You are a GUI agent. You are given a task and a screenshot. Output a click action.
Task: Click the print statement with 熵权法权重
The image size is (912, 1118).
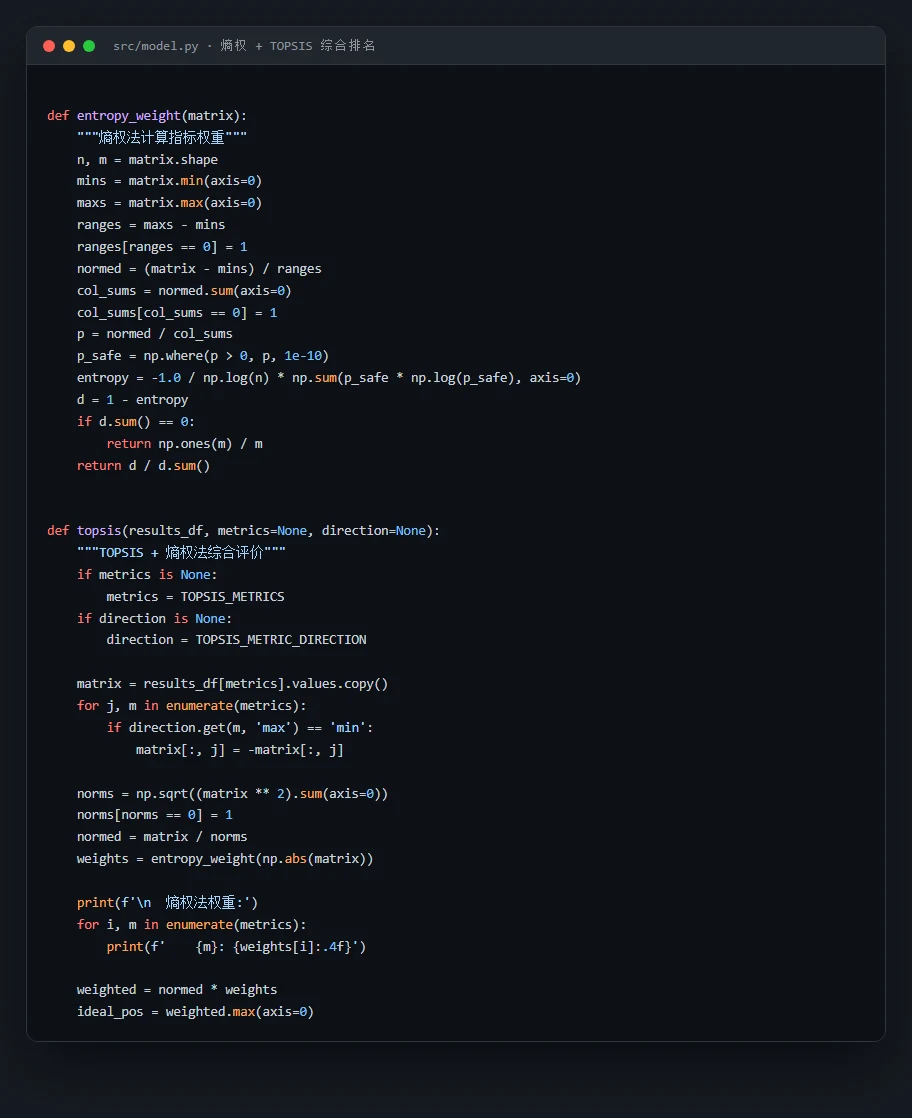tap(168, 903)
